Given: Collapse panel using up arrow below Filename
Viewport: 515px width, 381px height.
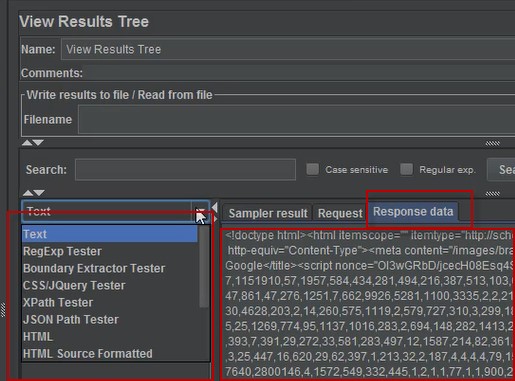Looking at the screenshot, I should coord(27,143).
